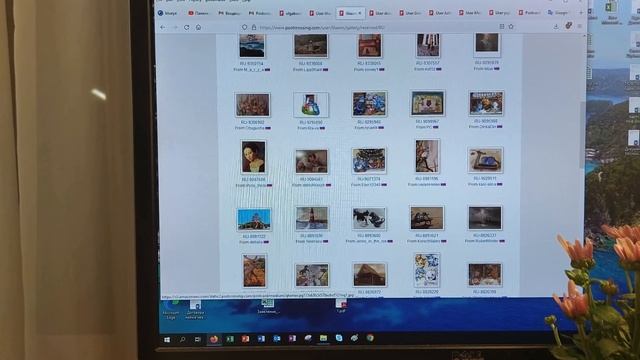Open the Windows Start menu
640x360 pixels.
167,340
